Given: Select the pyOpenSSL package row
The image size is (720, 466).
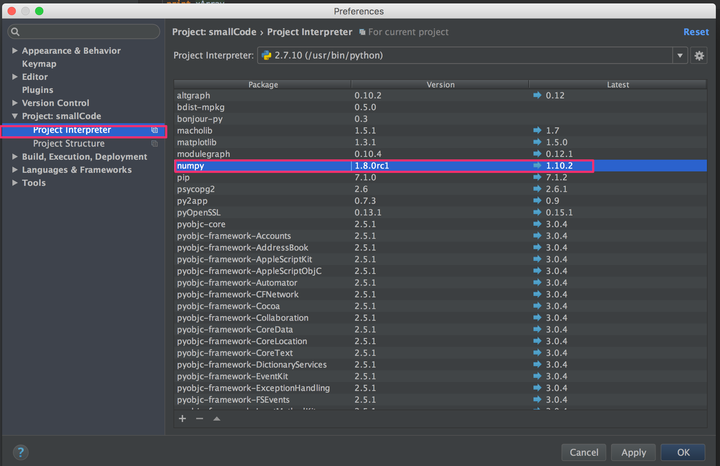Looking at the screenshot, I should pyautogui.click(x=440, y=212).
